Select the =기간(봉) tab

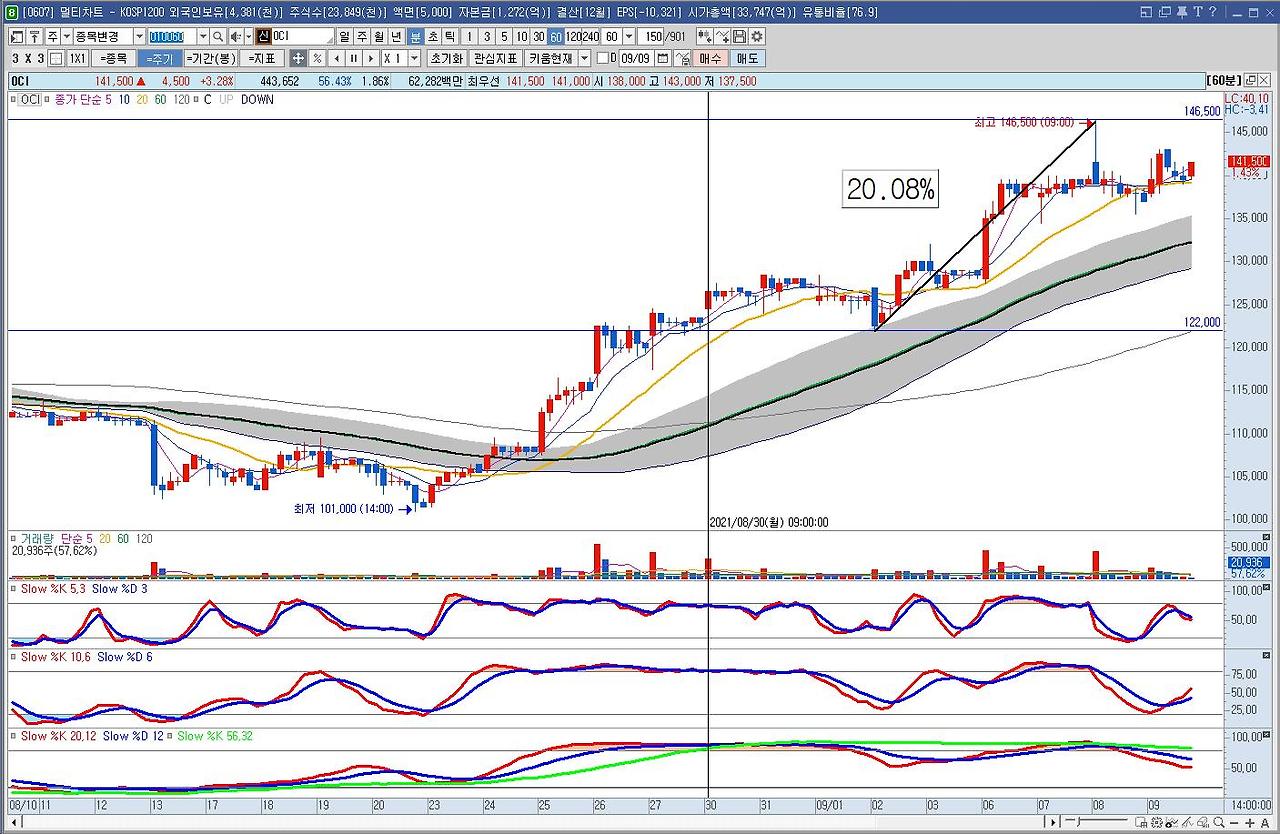tap(210, 59)
